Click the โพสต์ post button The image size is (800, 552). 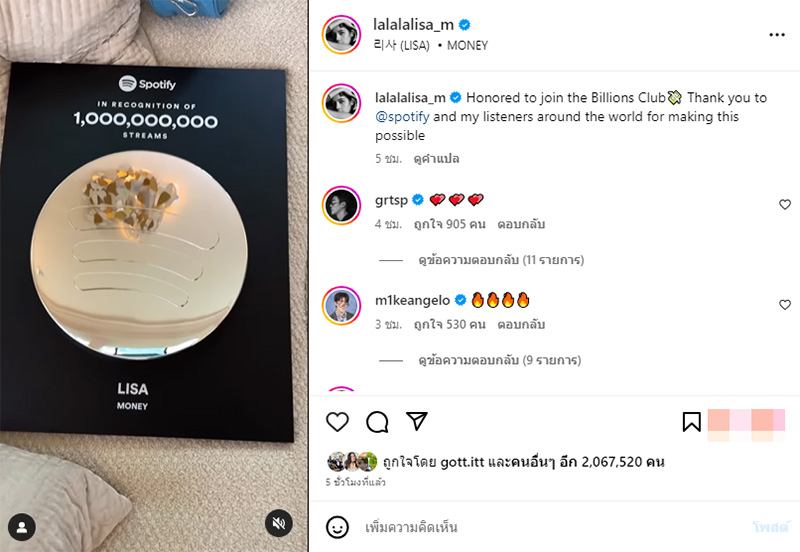pos(770,527)
